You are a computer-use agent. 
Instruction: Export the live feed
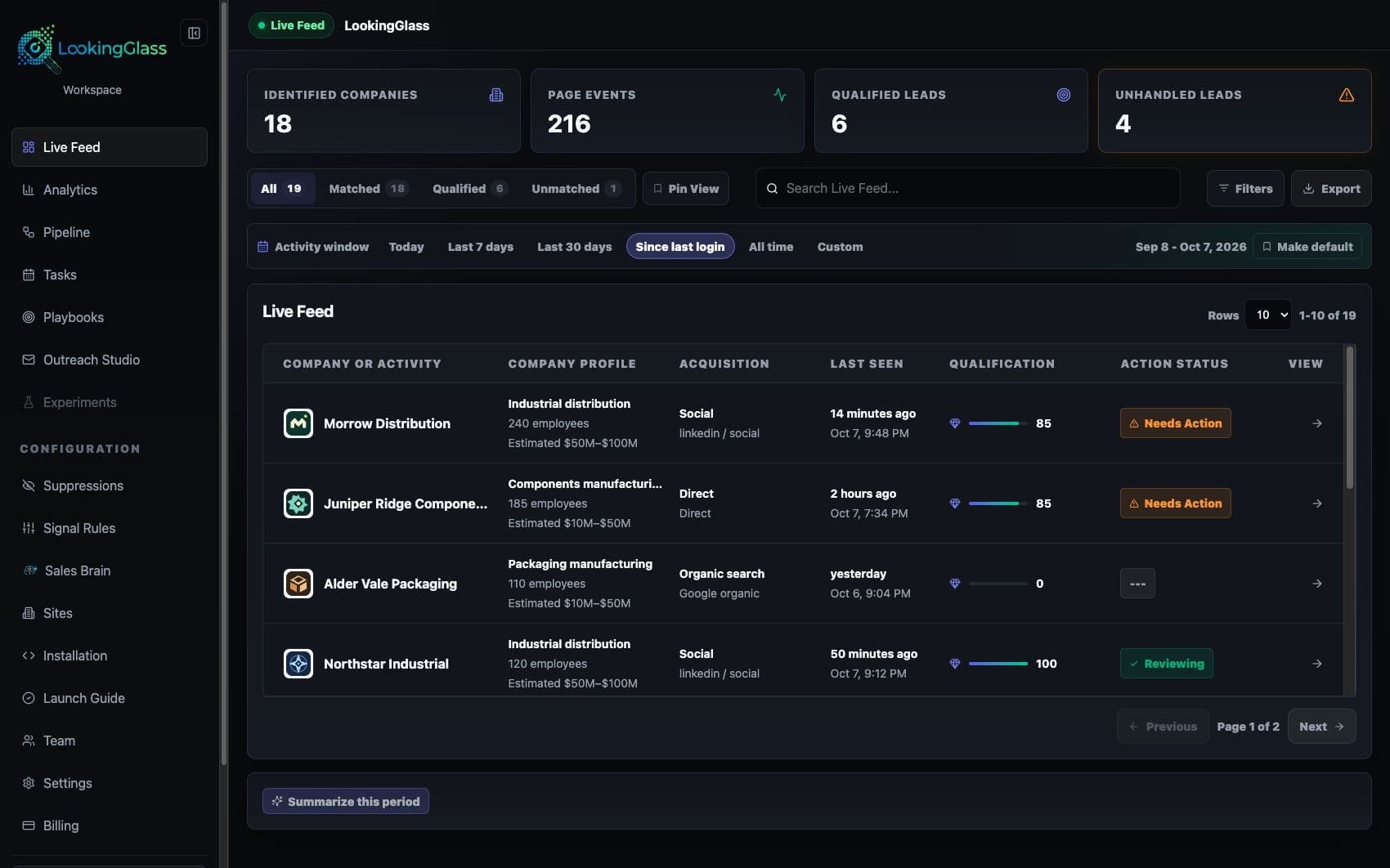1331,189
